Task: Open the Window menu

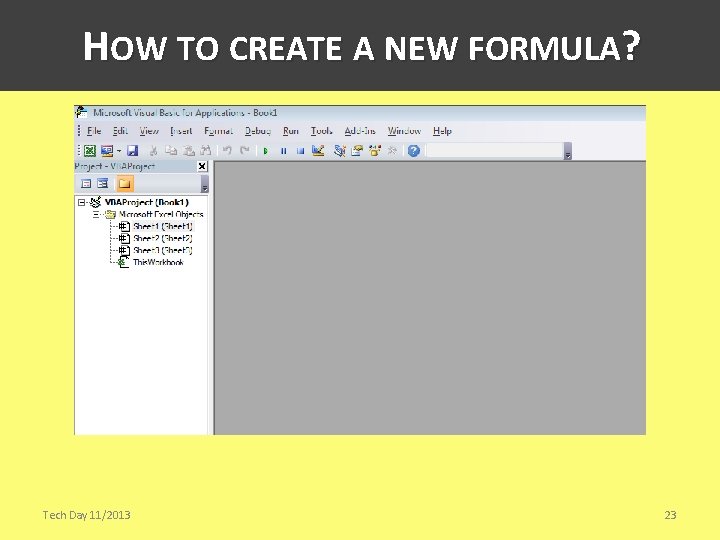Action: [x=404, y=131]
